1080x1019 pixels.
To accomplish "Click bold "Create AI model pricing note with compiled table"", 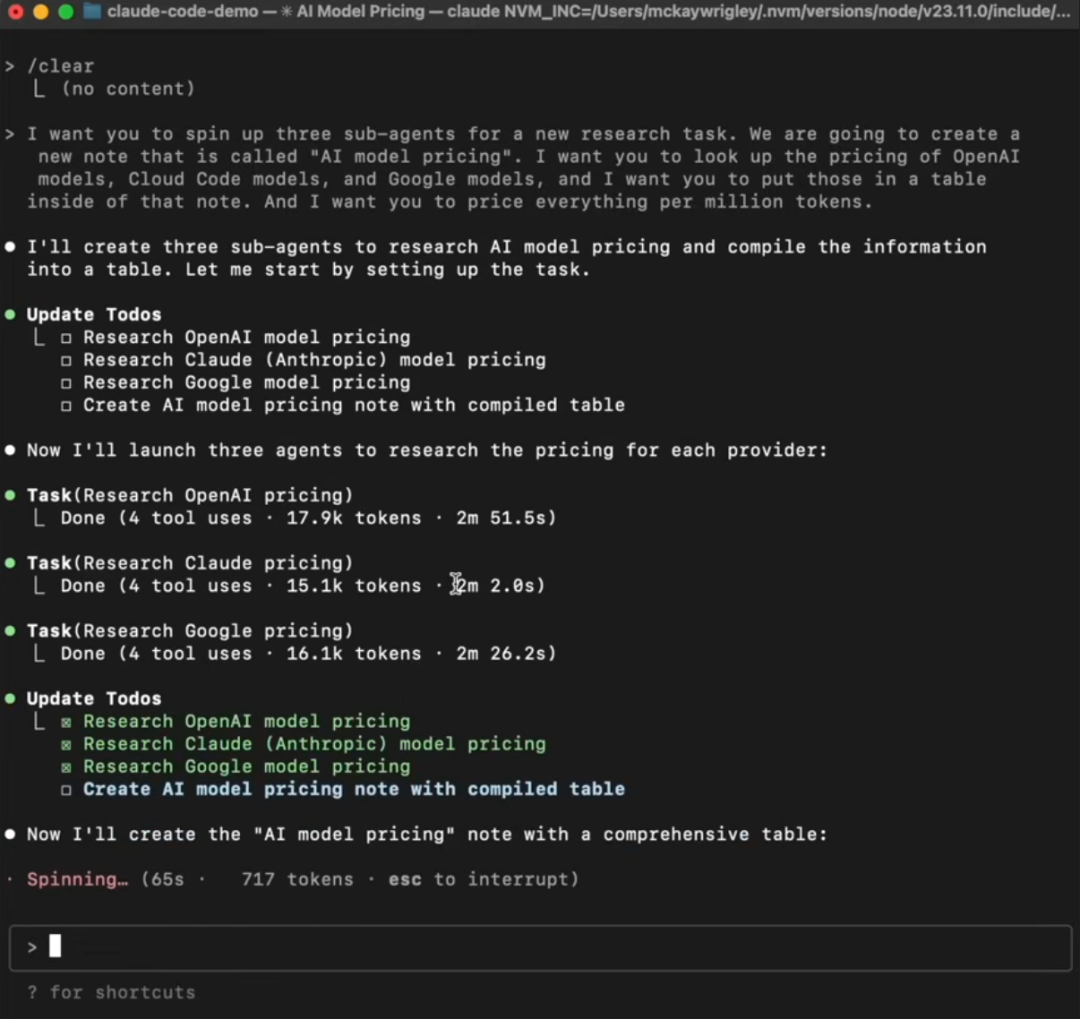I will click(353, 790).
